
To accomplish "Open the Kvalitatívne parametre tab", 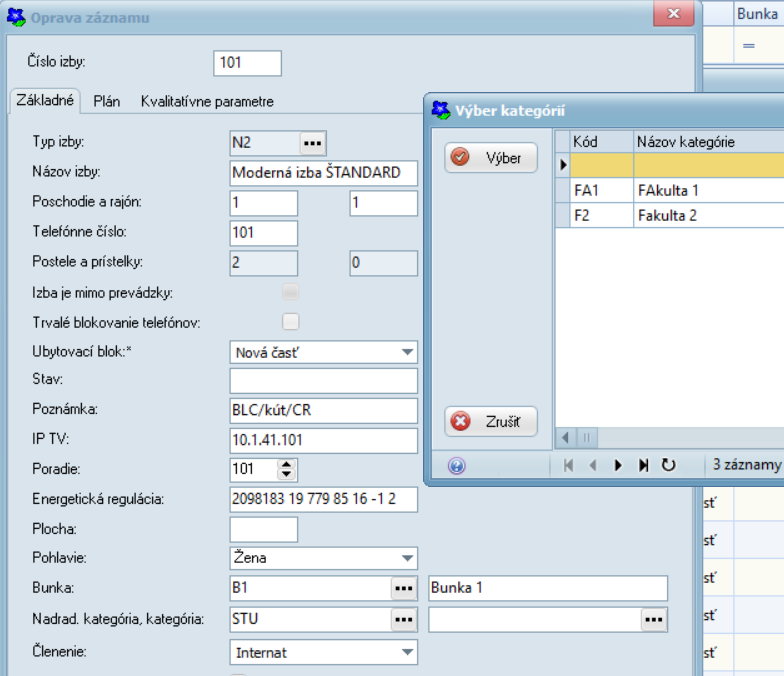I will coord(207,101).
